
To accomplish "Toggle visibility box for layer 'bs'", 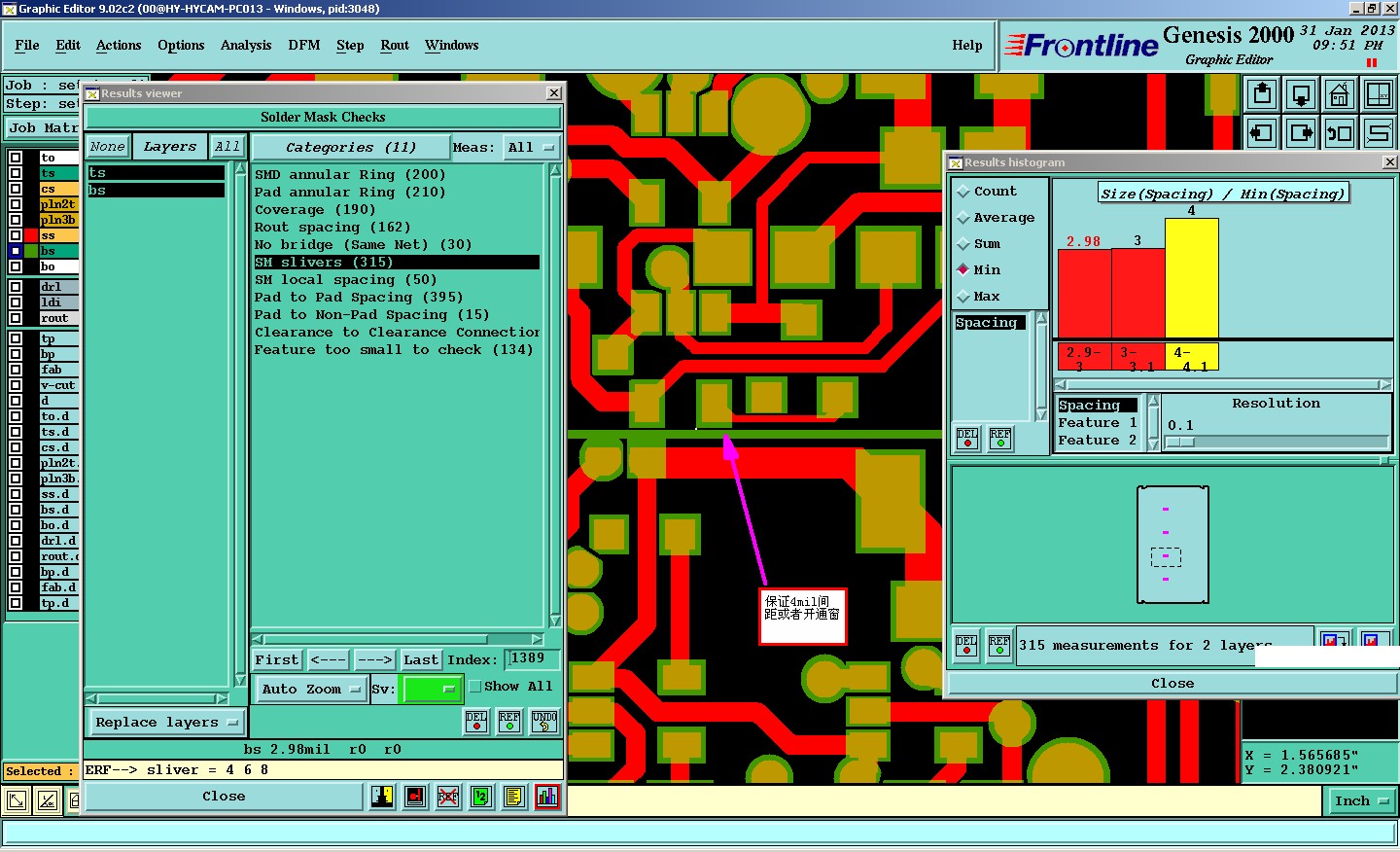I will [16, 251].
